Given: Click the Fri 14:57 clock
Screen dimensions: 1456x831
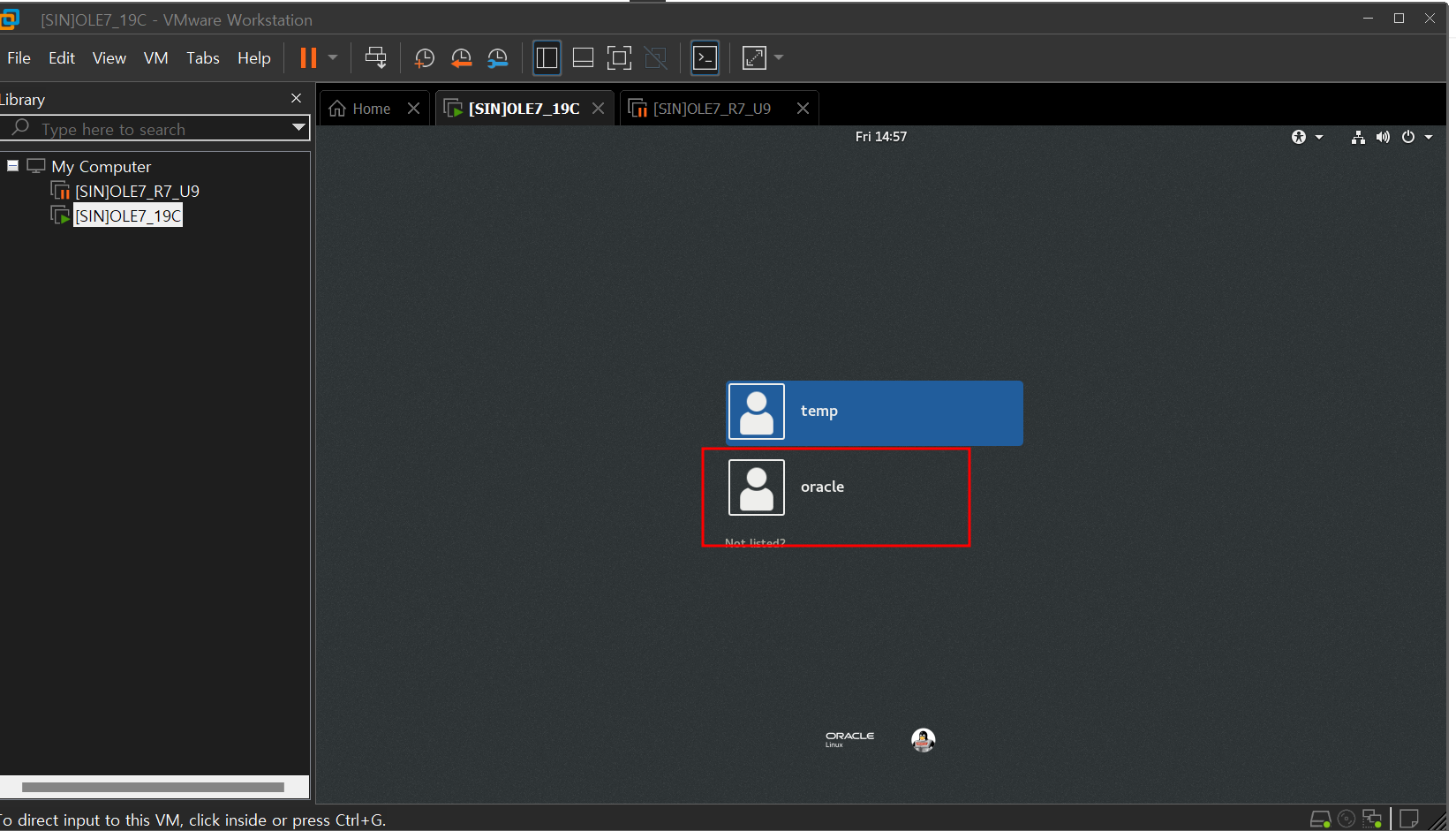Looking at the screenshot, I should click(881, 137).
